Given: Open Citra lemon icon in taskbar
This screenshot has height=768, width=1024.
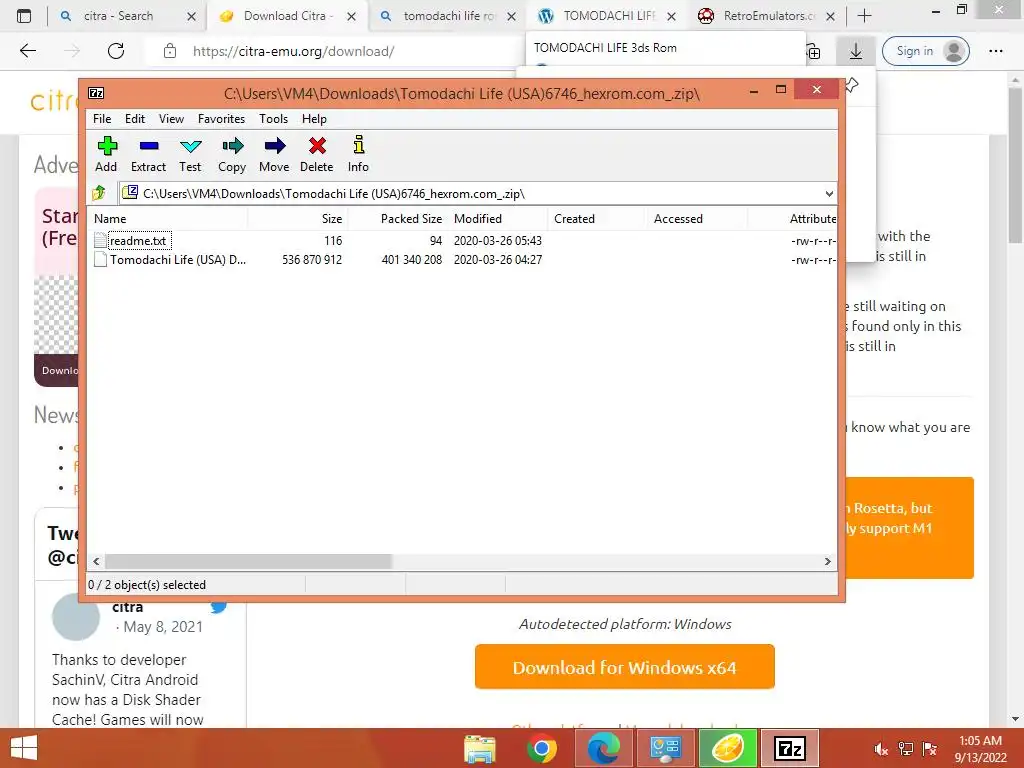Looking at the screenshot, I should [x=728, y=748].
